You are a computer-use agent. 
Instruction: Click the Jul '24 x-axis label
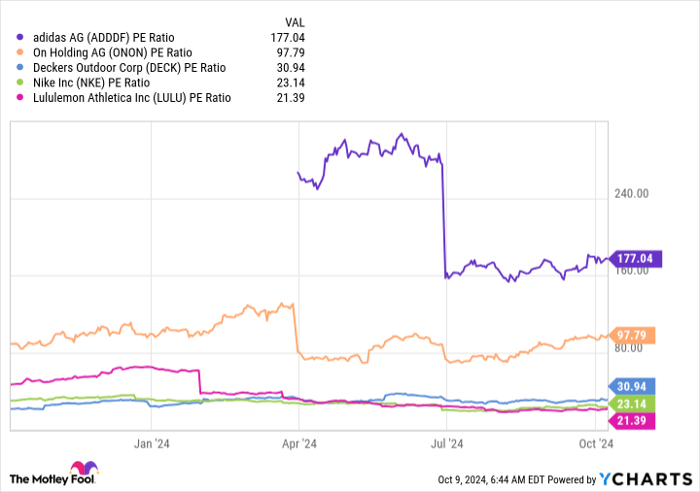coord(446,442)
